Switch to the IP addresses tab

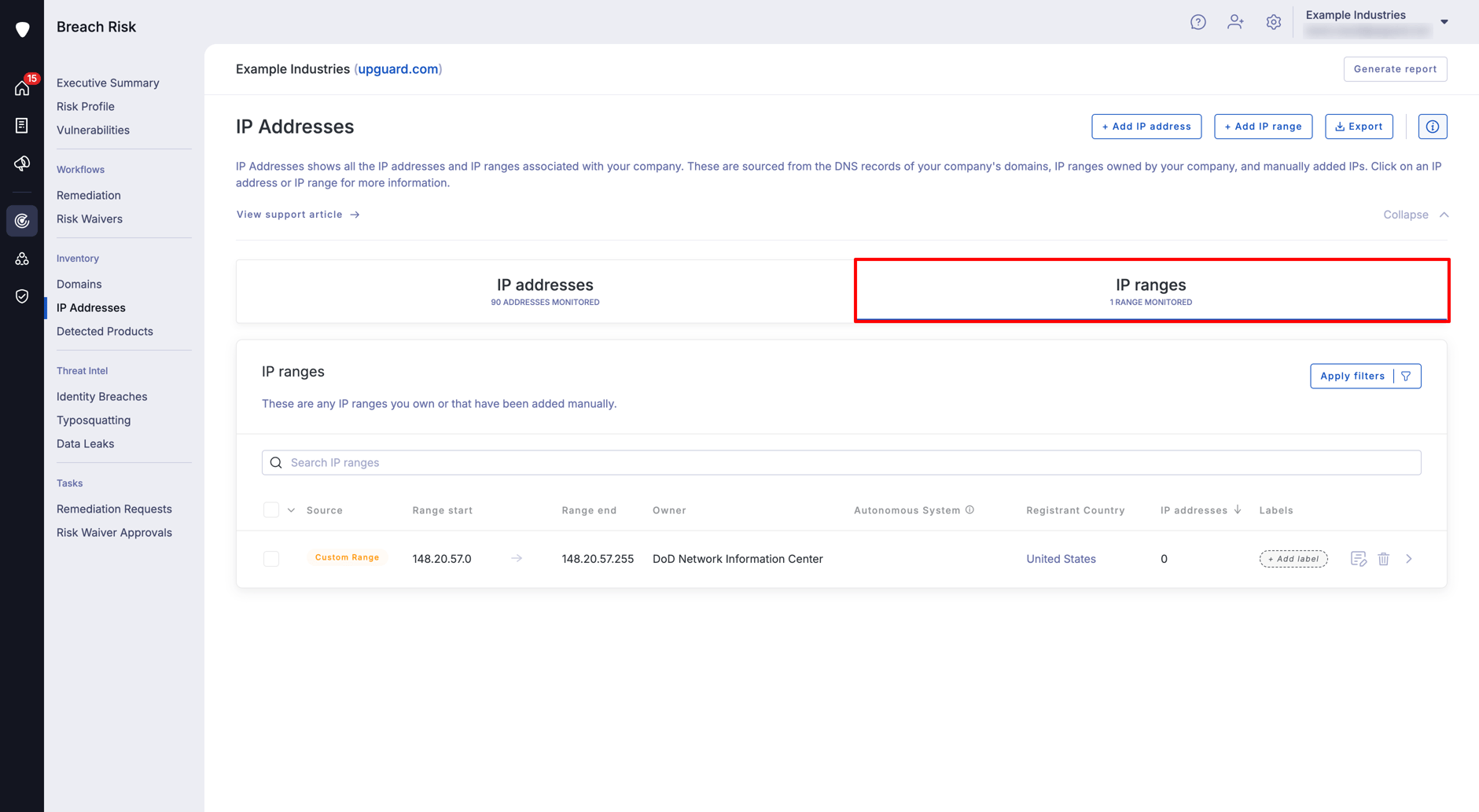point(544,290)
